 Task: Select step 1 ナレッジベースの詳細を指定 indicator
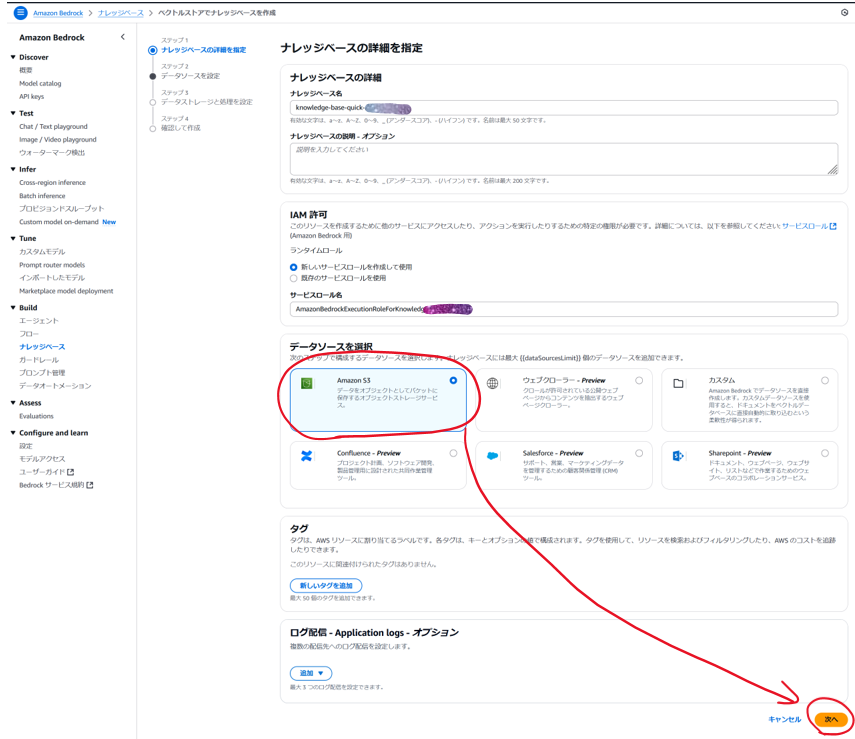[x=153, y=50]
